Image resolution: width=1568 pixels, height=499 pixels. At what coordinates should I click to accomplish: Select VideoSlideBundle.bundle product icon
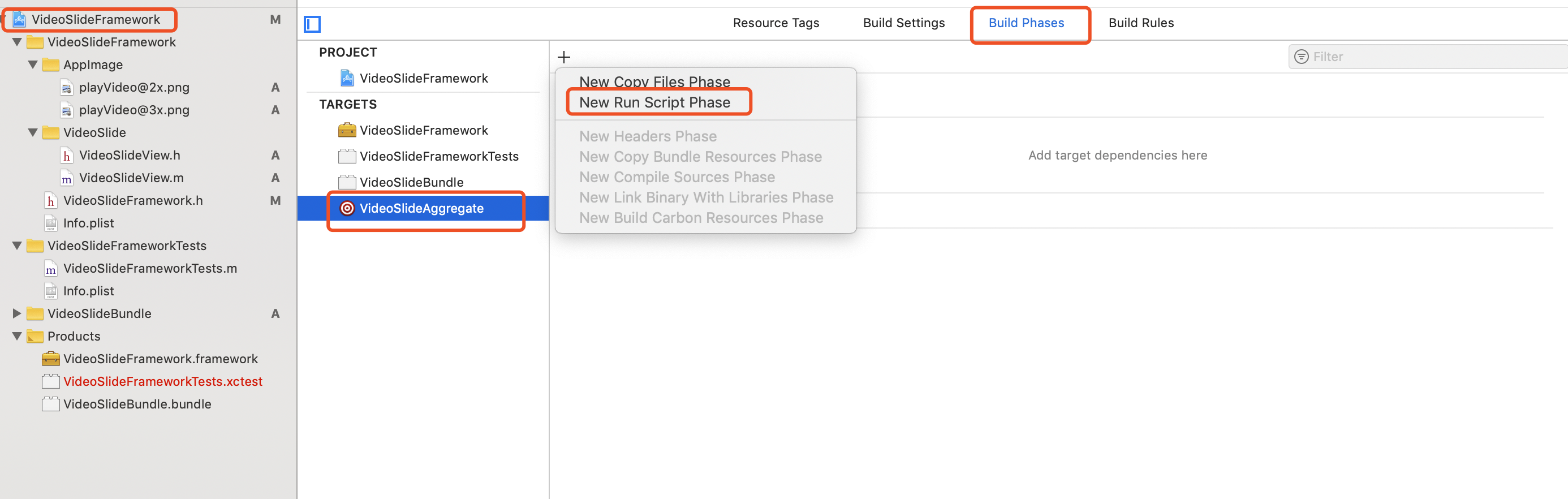[x=51, y=404]
